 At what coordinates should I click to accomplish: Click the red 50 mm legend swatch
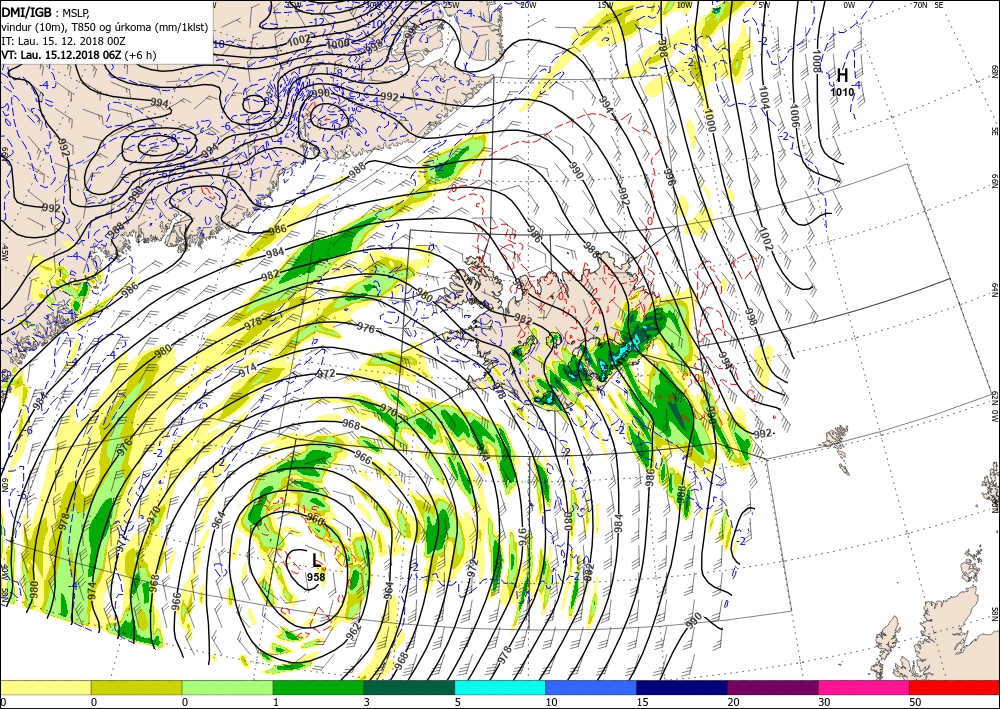(x=954, y=687)
